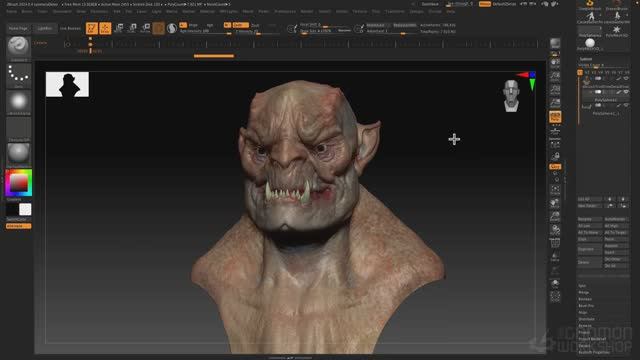This screenshot has width=640, height=360.
Task: Click the BPR render icon
Action: [555, 44]
